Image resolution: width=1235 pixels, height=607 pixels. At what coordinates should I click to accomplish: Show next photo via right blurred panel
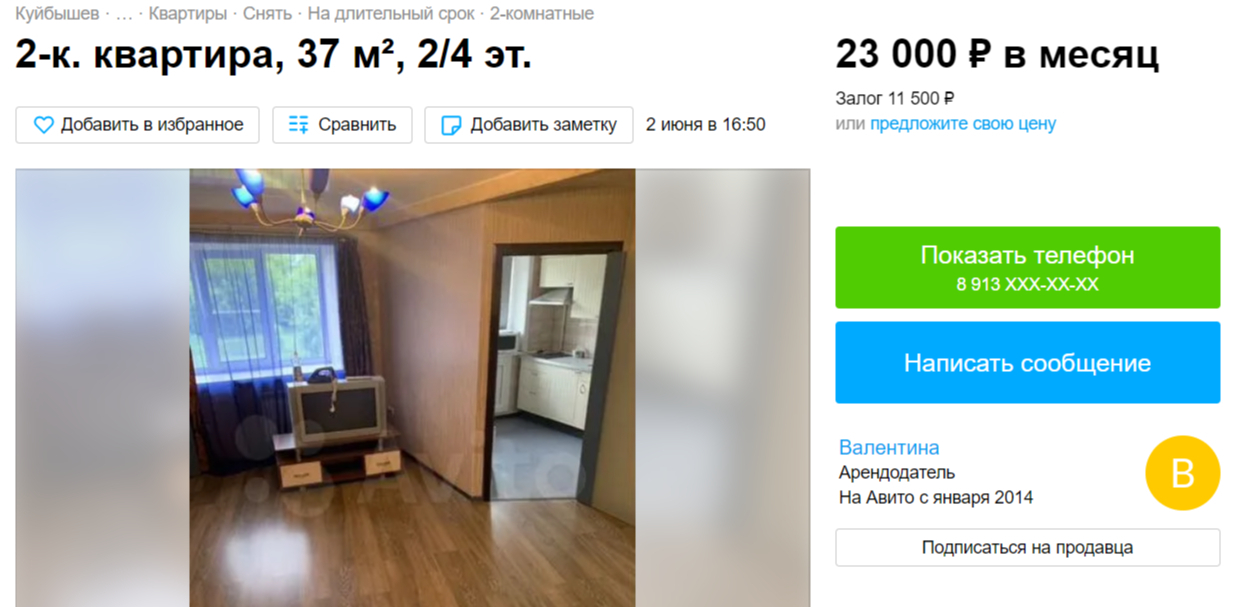723,388
